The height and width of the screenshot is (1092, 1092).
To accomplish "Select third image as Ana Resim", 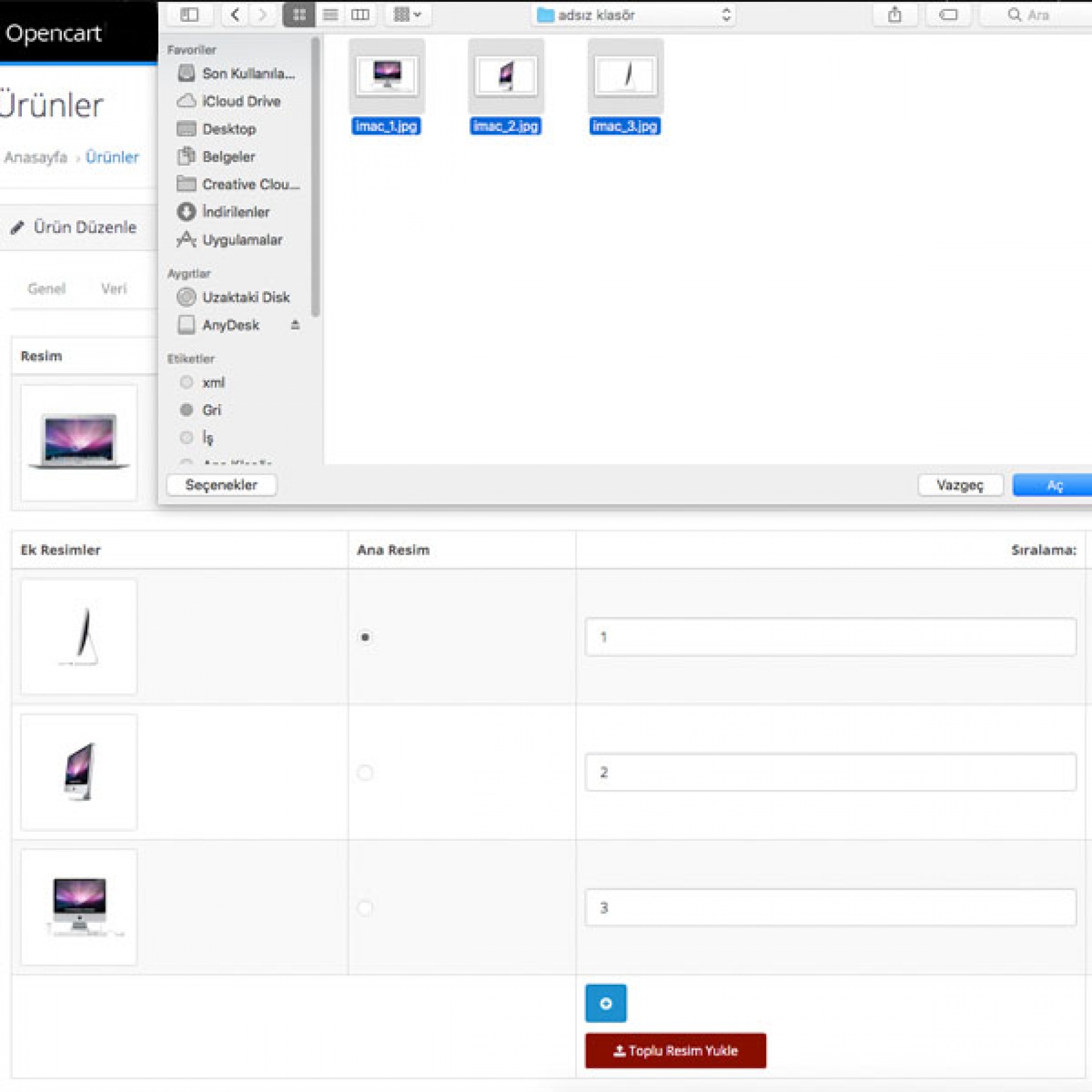I will [365, 908].
